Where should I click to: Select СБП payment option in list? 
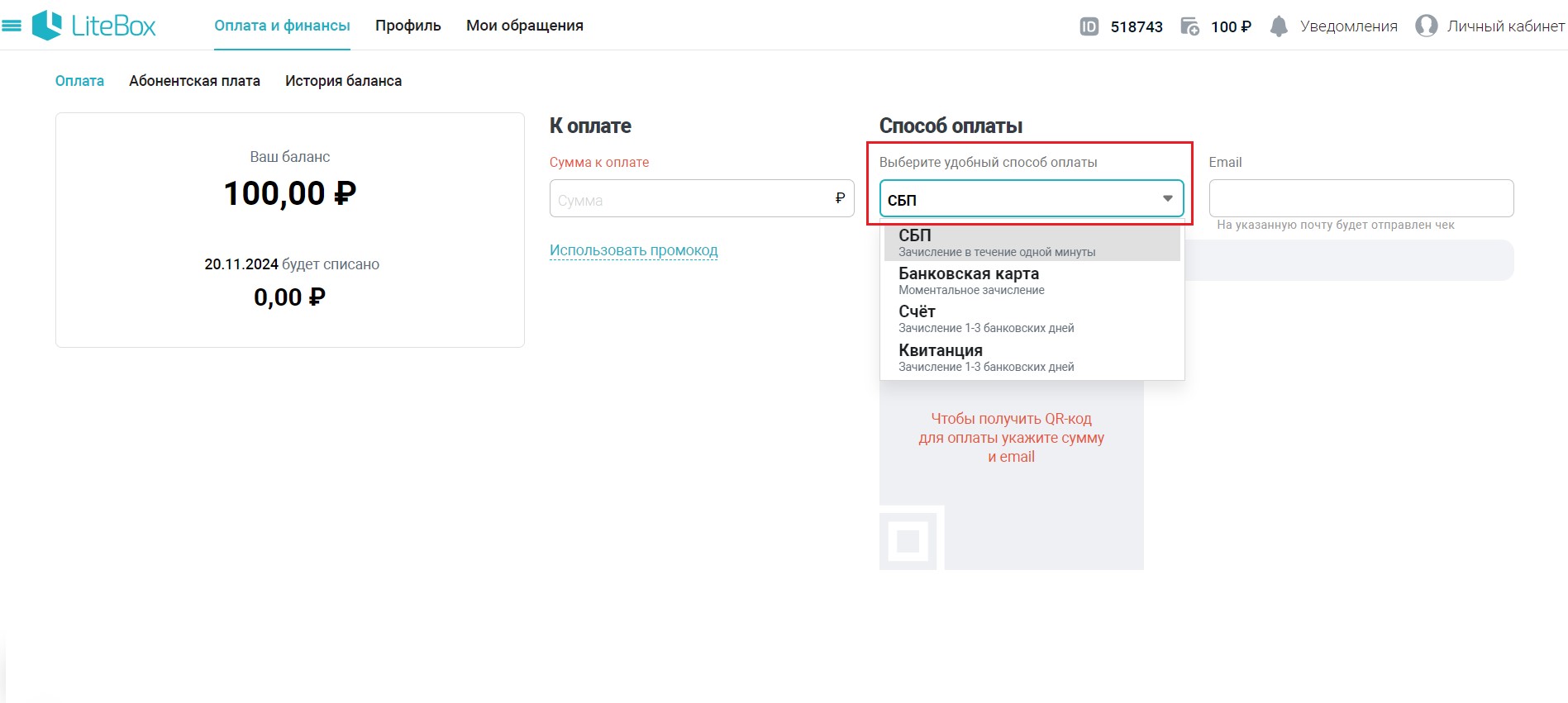click(1032, 242)
